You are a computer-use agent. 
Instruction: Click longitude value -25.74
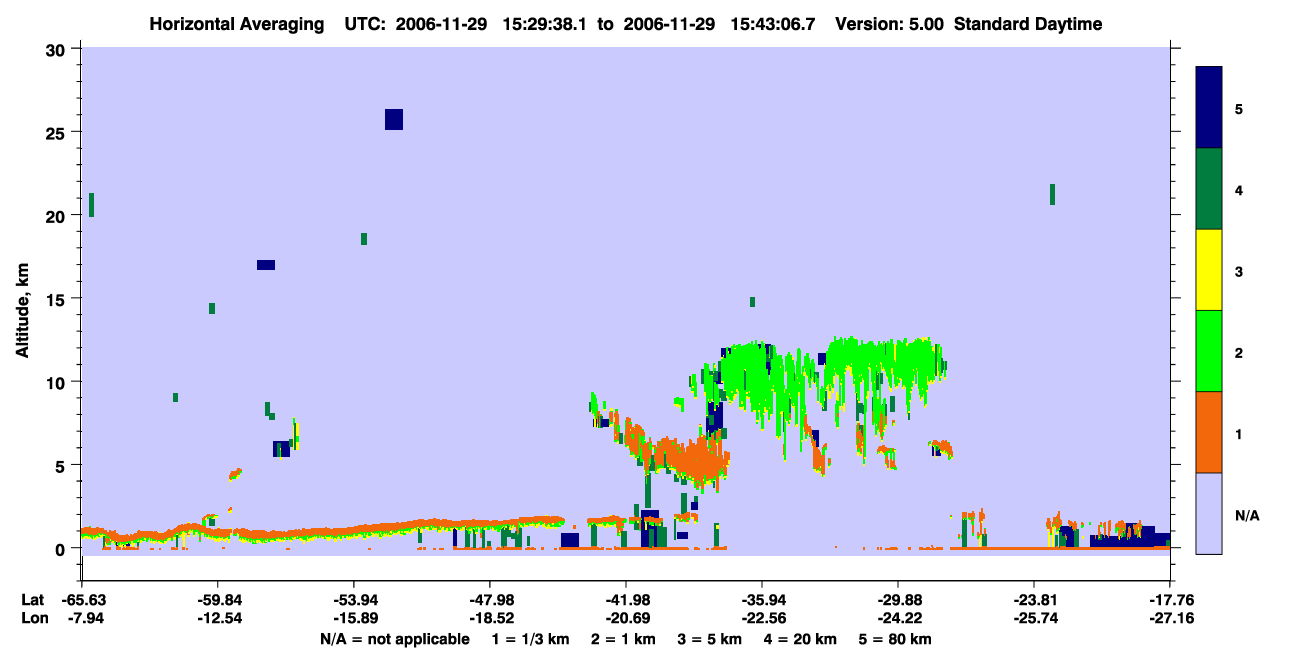[1033, 619]
